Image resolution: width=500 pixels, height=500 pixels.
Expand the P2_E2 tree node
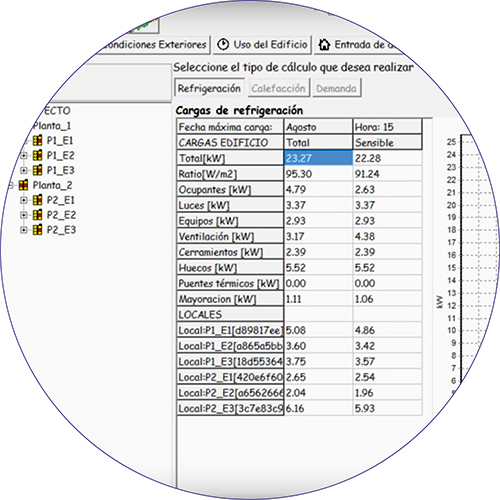tap(24, 215)
